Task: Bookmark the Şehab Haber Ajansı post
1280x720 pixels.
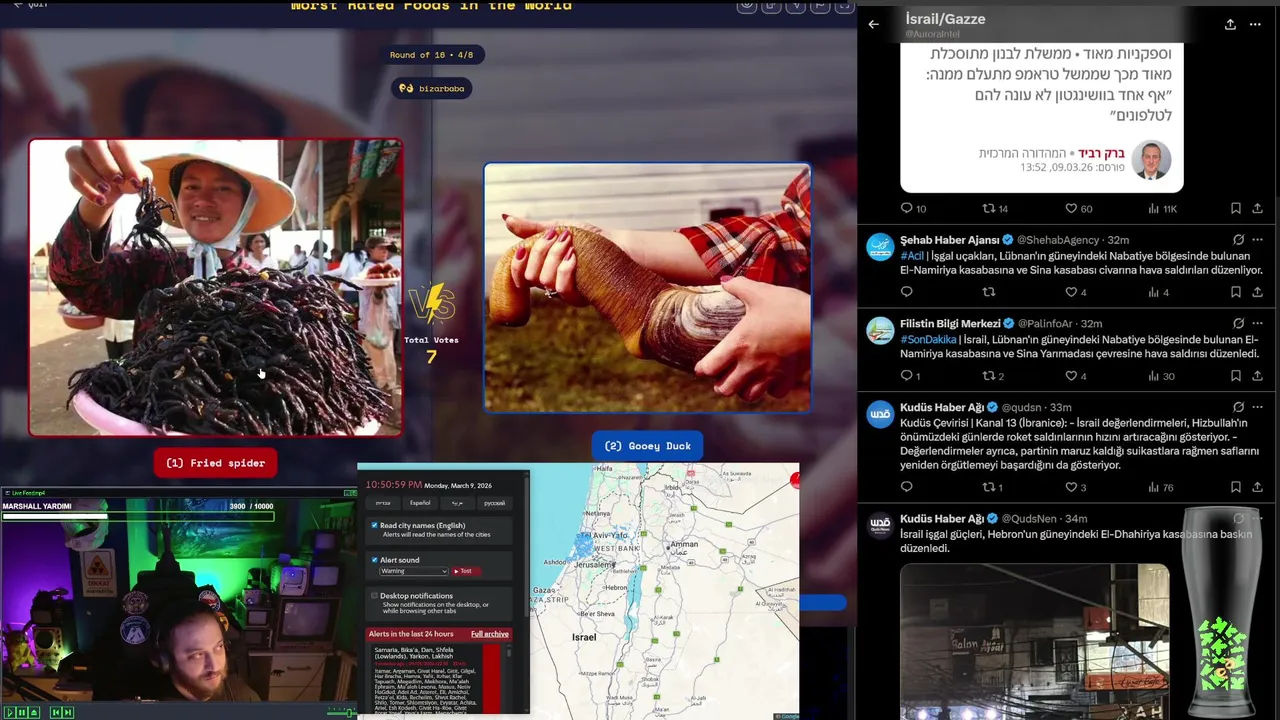Action: pyautogui.click(x=1236, y=292)
